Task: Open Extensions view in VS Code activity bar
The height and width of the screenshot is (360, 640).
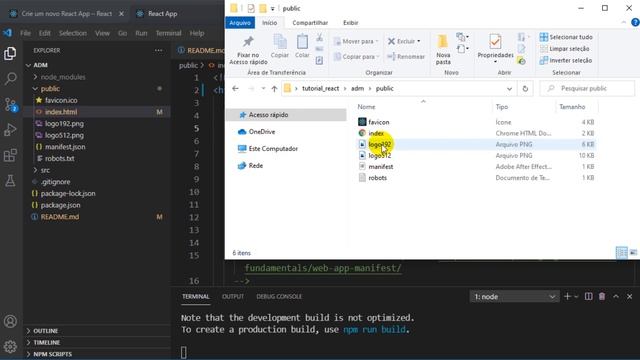Action: click(10, 156)
